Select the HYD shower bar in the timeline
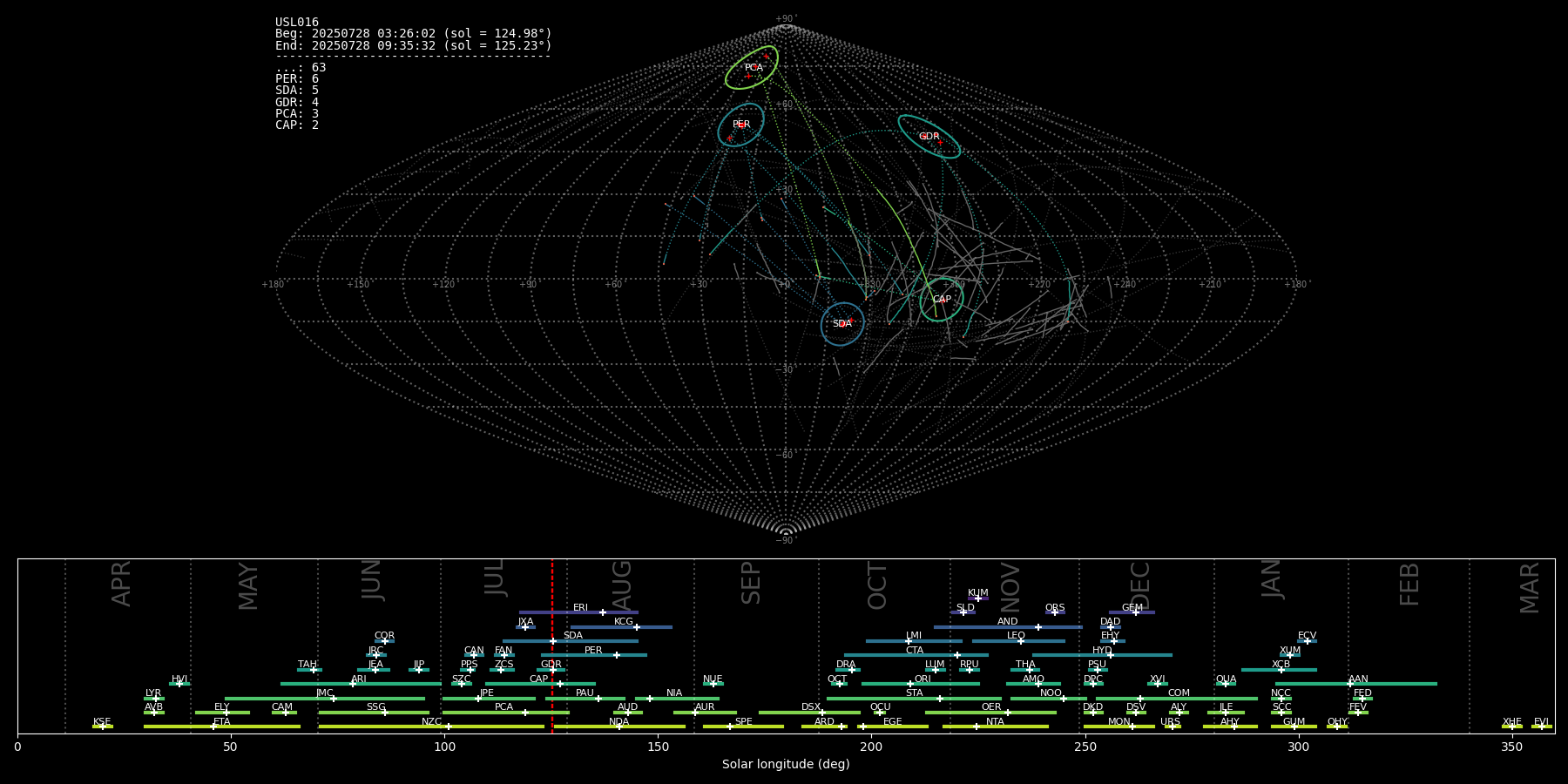The width and height of the screenshot is (1568, 784). 1102,655
